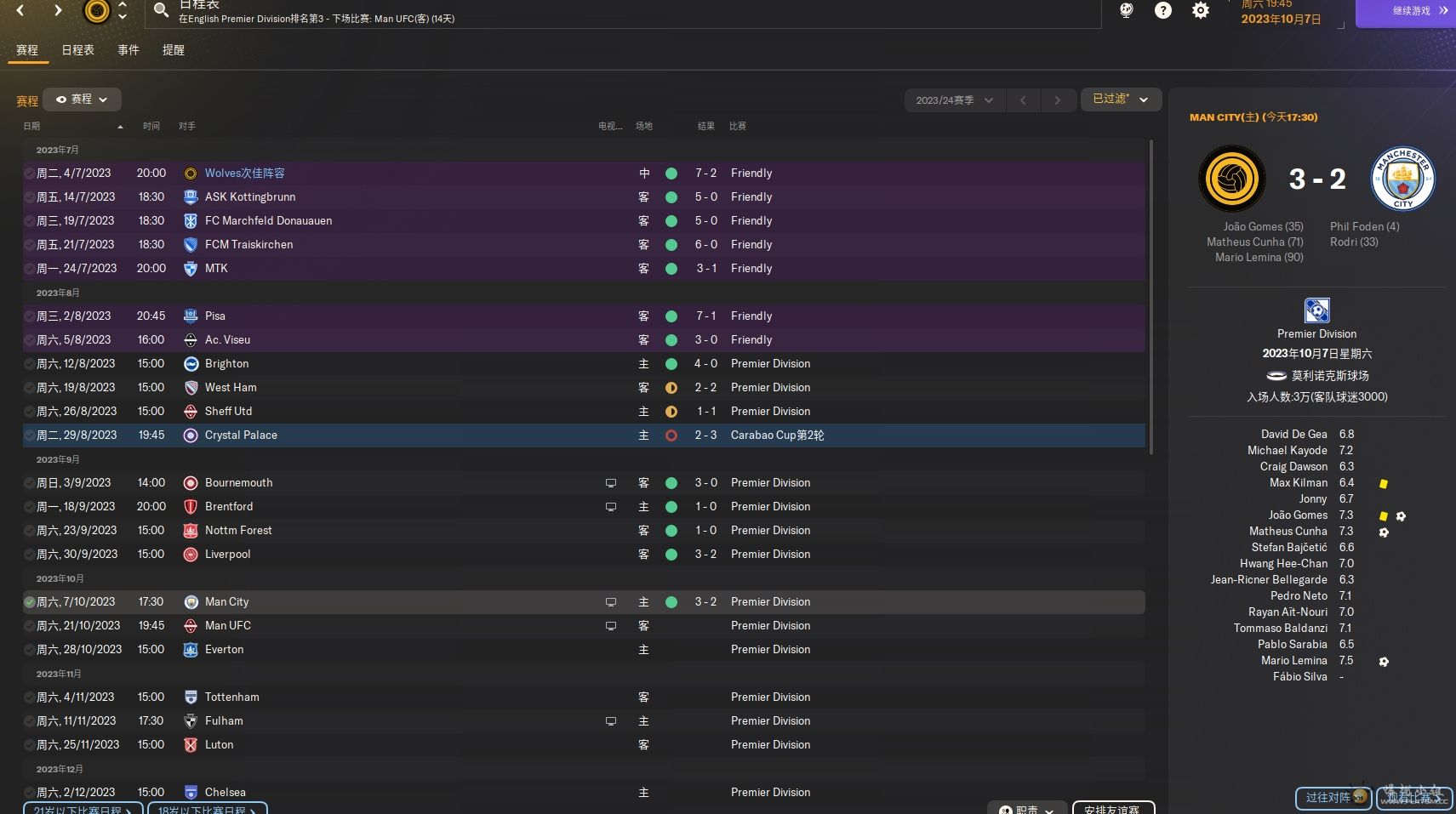Open the settings gear icon
The image size is (1456, 814).
[1201, 10]
